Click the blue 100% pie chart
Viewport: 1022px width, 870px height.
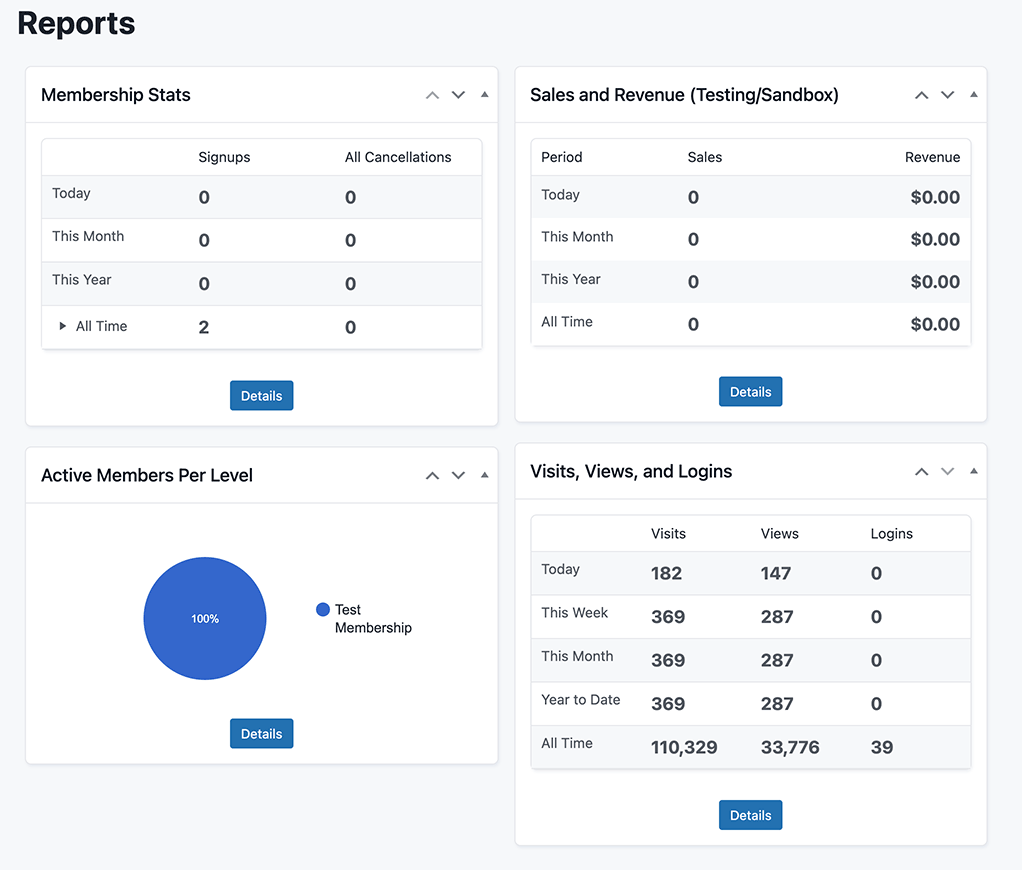(x=205, y=619)
